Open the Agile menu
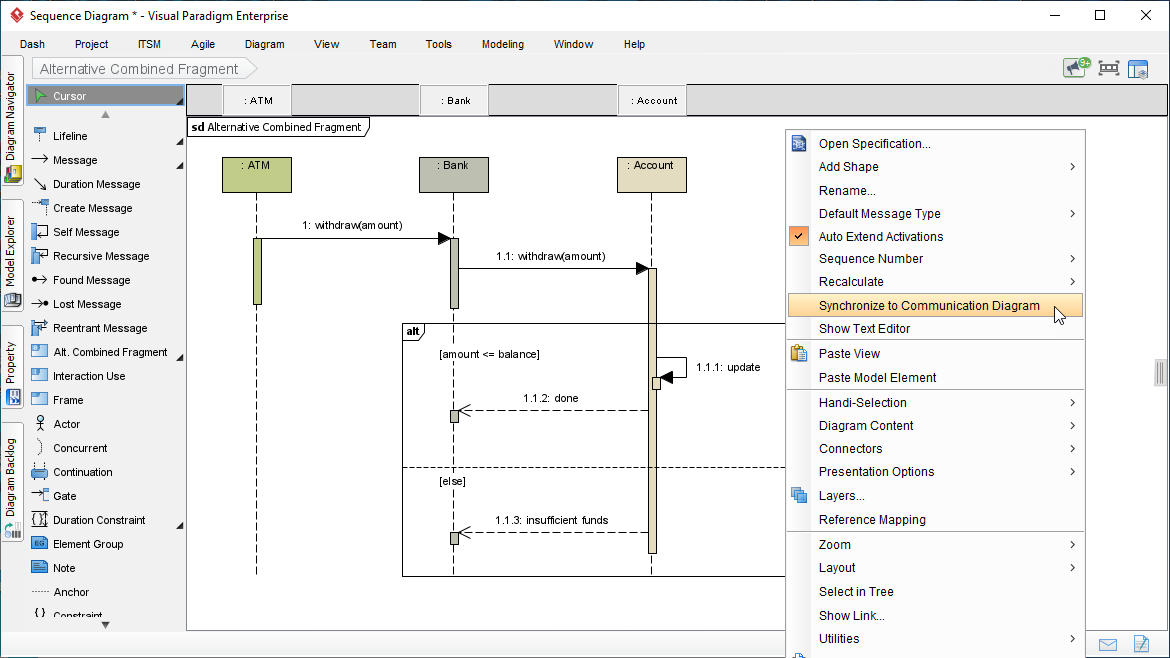 pos(202,44)
